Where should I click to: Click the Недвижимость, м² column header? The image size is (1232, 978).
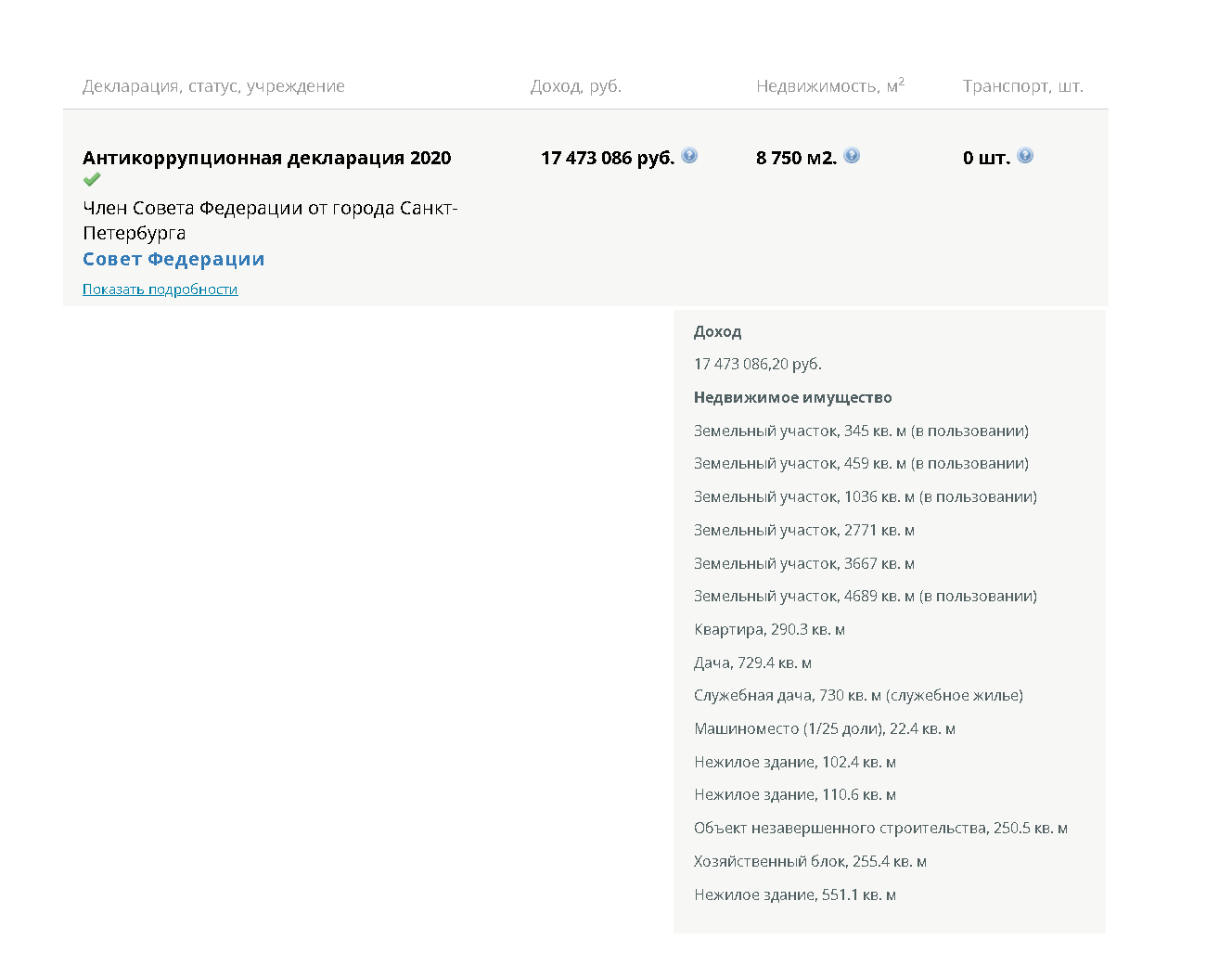point(830,85)
